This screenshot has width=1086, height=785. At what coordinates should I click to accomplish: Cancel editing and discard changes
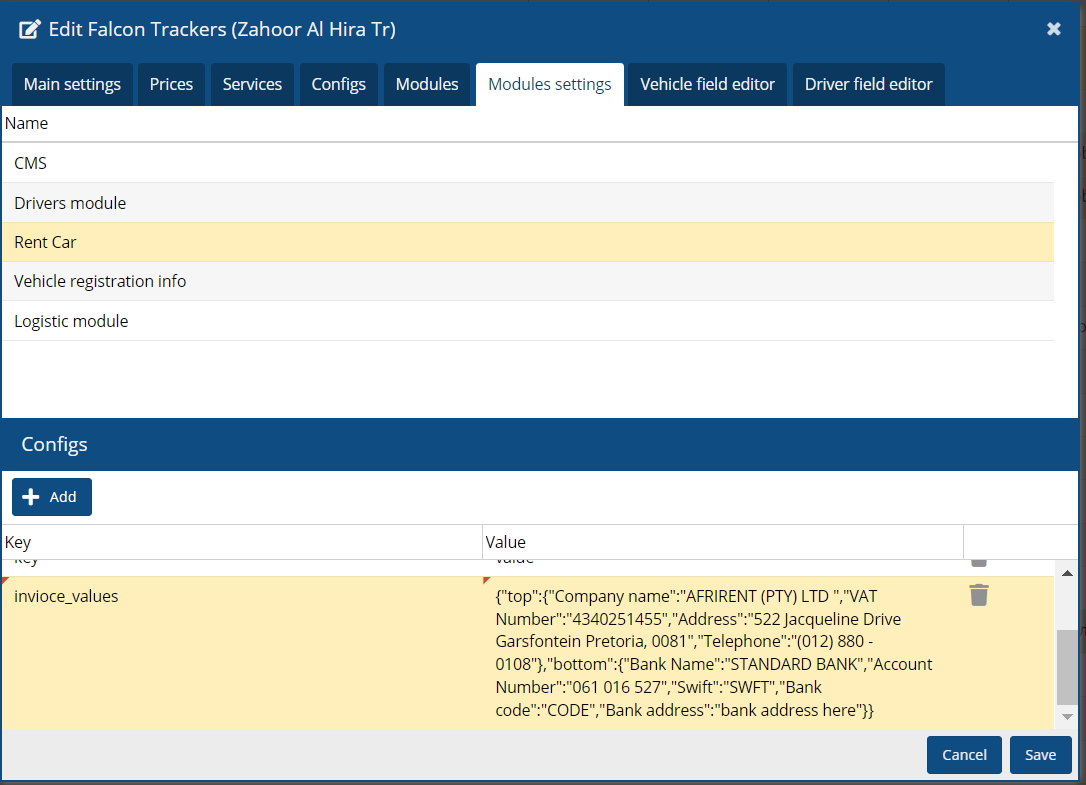click(x=964, y=755)
